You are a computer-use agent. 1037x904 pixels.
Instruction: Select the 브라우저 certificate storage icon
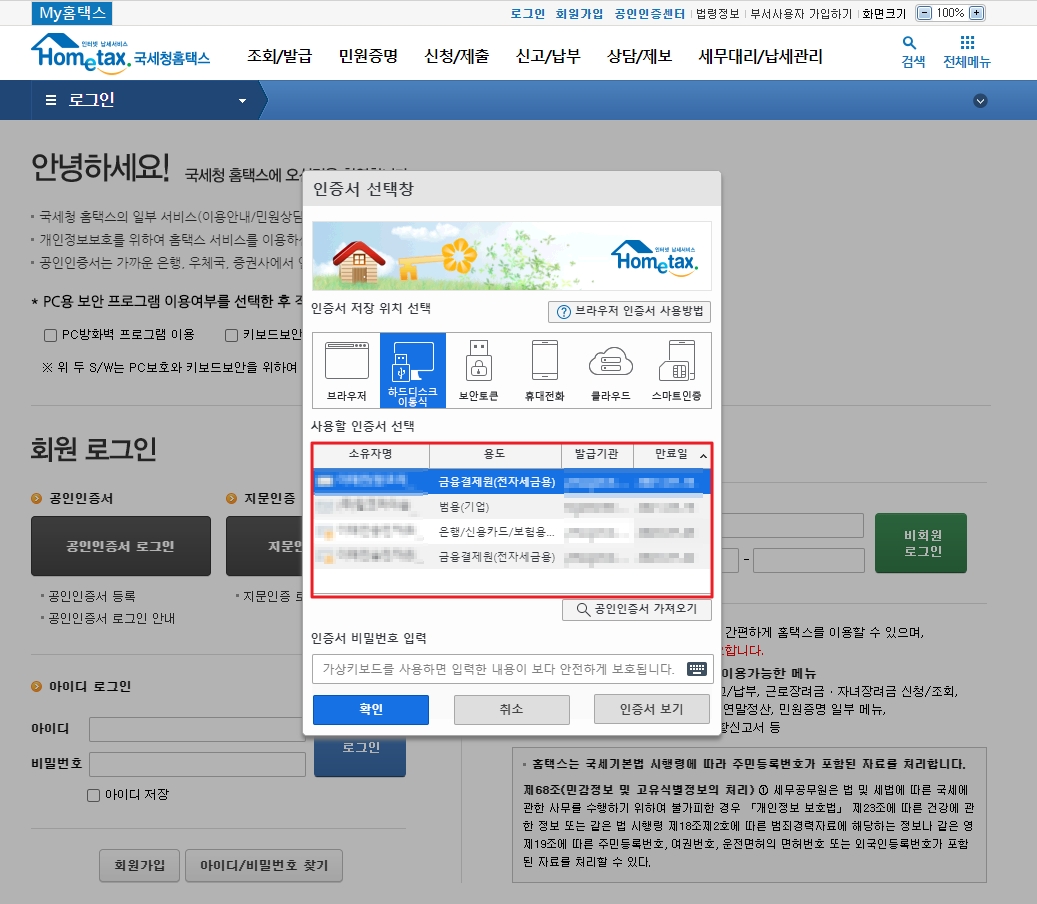coord(347,370)
